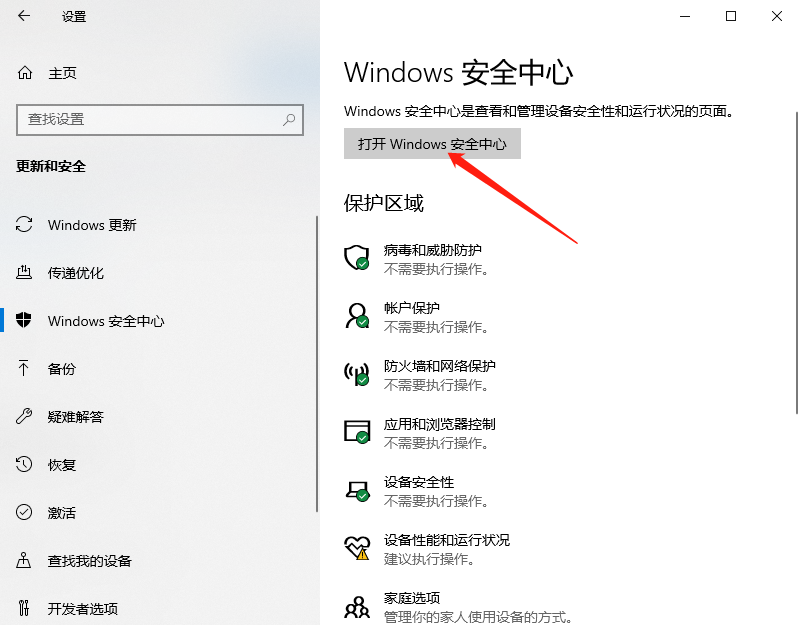This screenshot has height=625, width=800.
Task: Open the 主页 home page
Action: (x=62, y=73)
